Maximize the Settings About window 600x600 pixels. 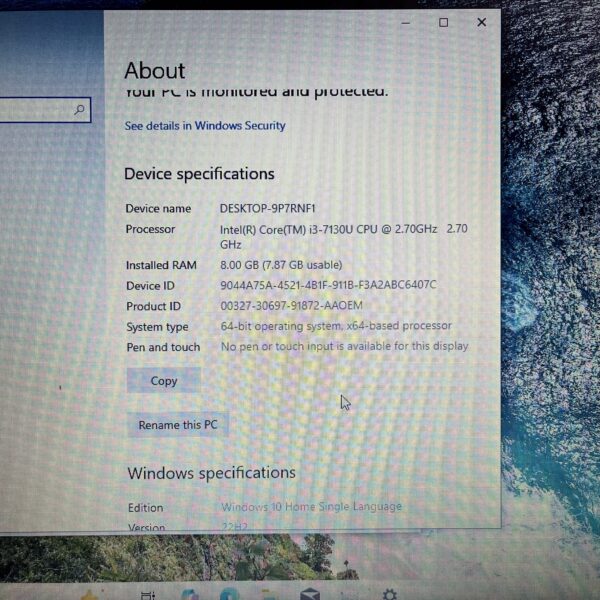tap(443, 23)
